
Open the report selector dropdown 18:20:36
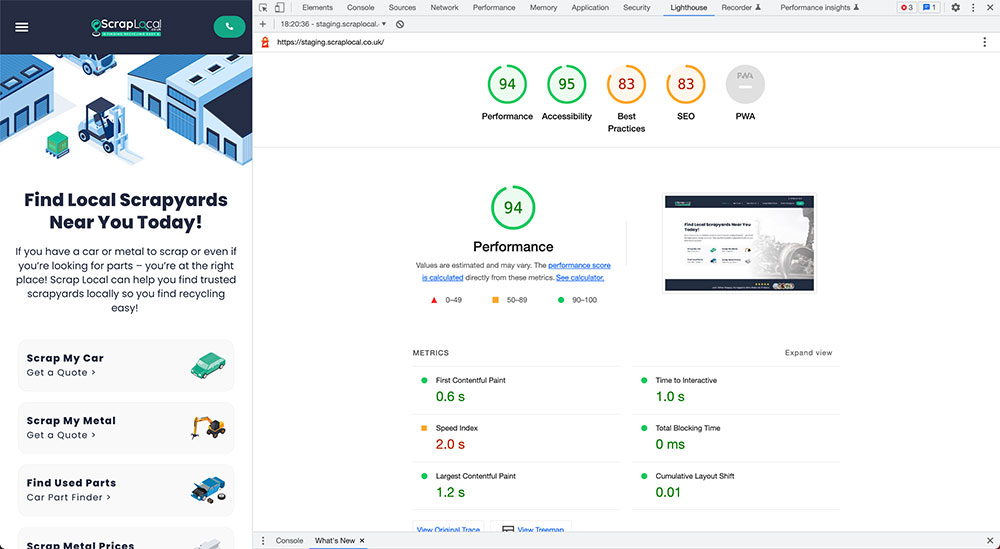point(333,24)
